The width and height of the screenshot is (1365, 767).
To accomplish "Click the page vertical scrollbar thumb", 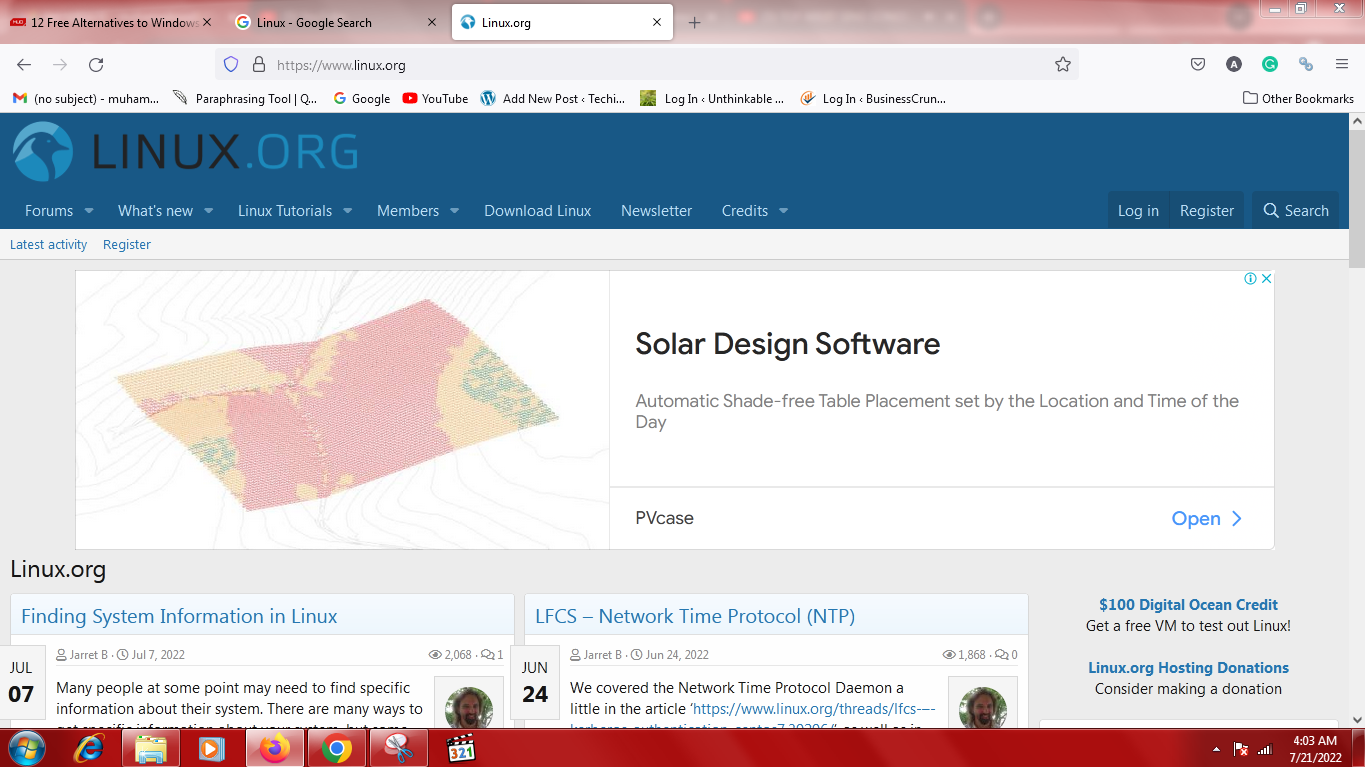I will tap(1356, 198).
